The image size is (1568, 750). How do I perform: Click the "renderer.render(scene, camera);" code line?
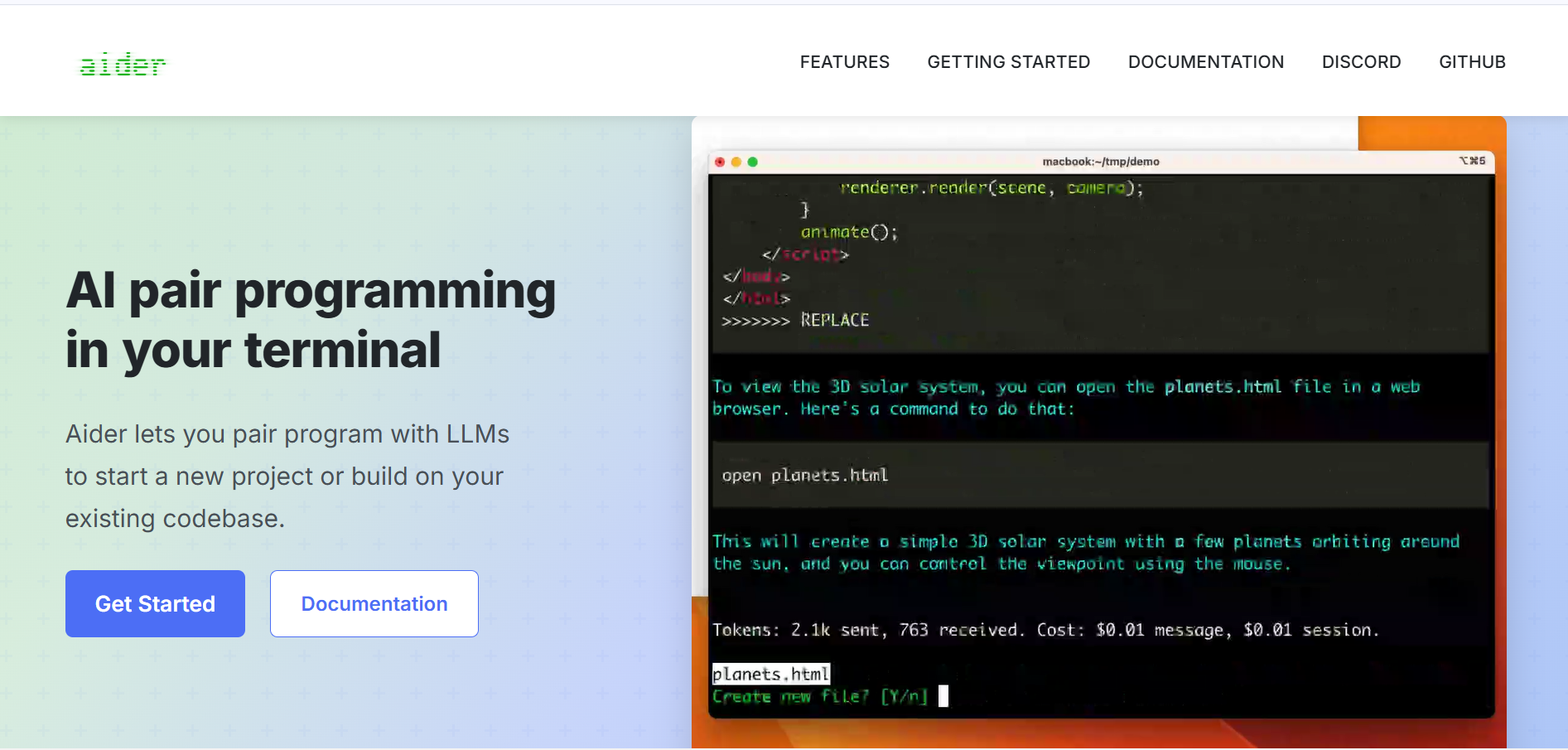991,188
